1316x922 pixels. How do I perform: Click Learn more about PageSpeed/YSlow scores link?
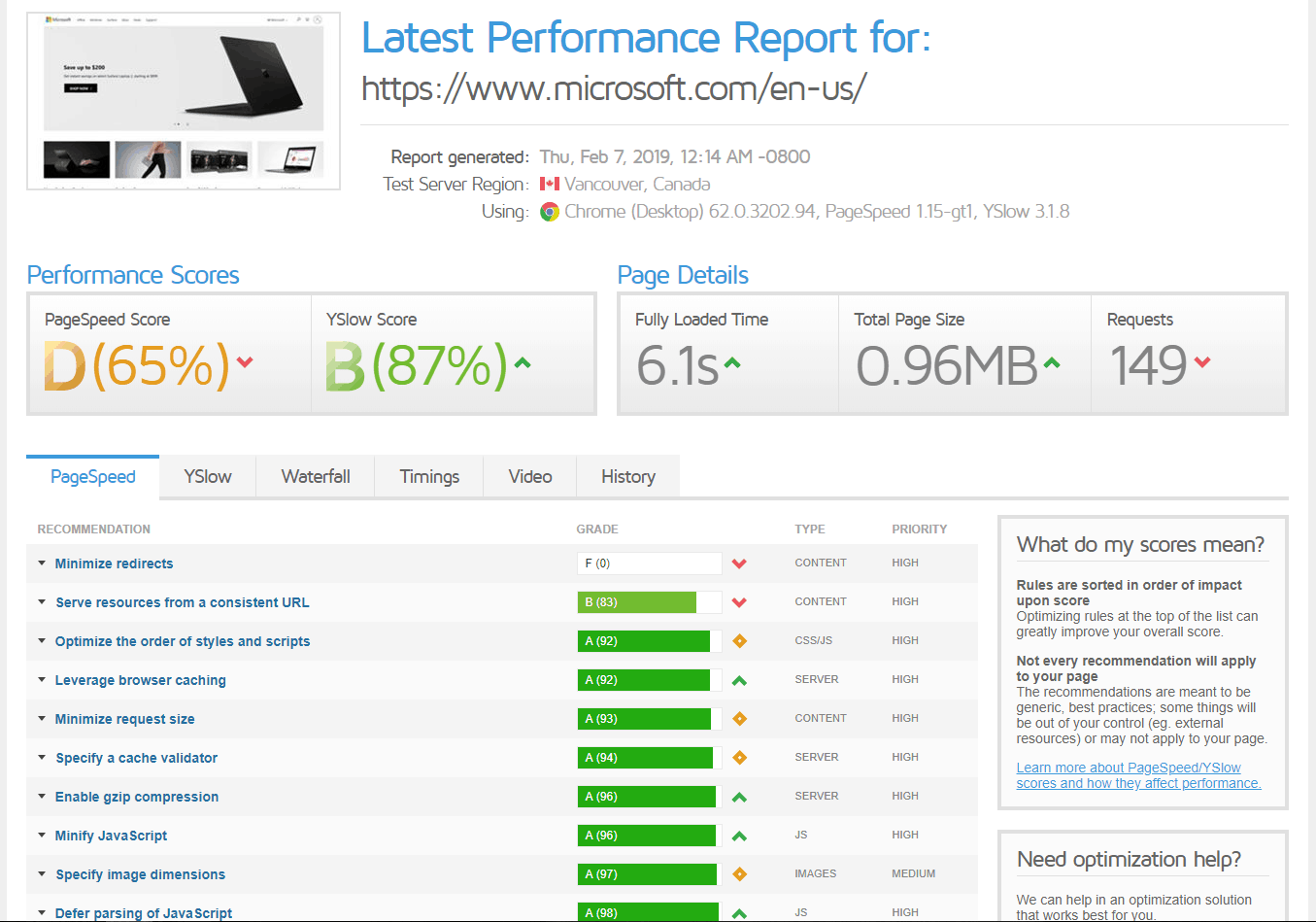(1138, 775)
